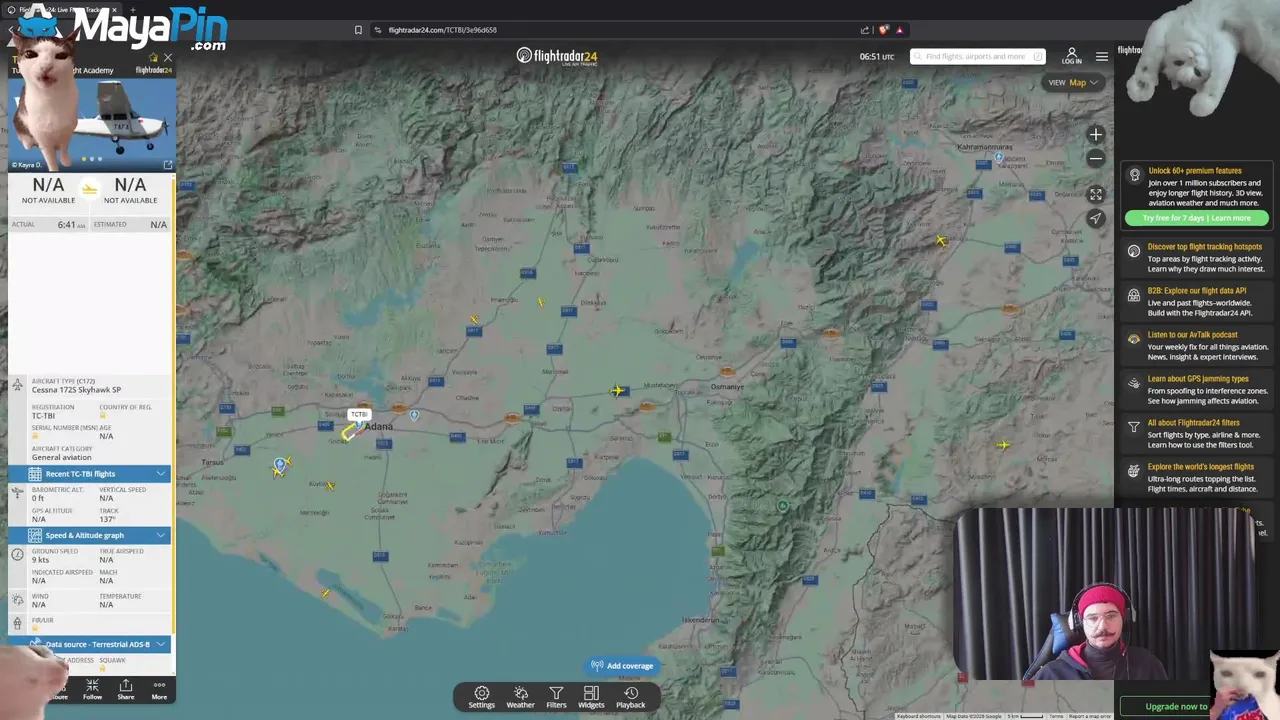Image resolution: width=1280 pixels, height=720 pixels.
Task: Click the 0 ft barometric altitude value
Action: click(x=38, y=498)
